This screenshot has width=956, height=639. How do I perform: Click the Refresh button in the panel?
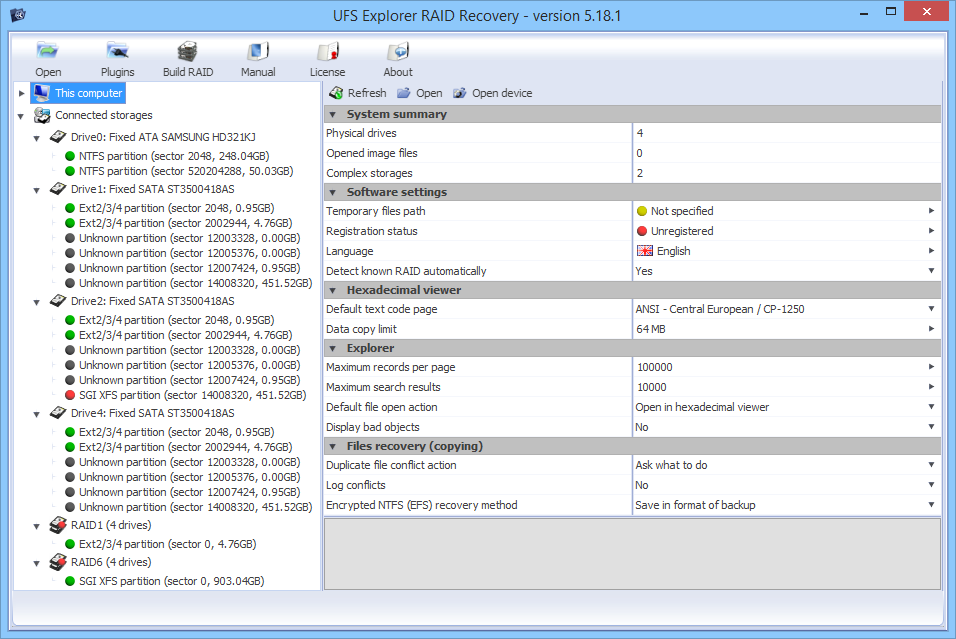click(357, 93)
